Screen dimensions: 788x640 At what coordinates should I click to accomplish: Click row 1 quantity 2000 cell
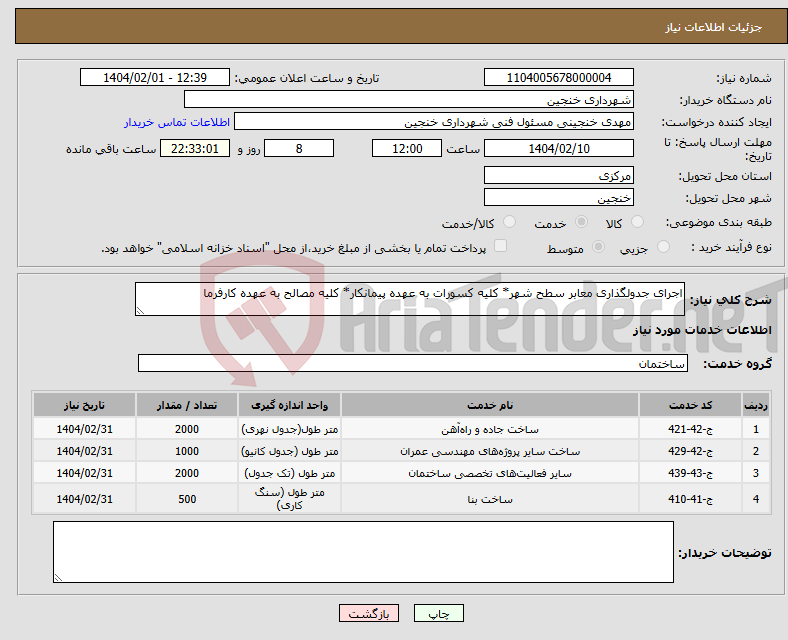(x=187, y=429)
